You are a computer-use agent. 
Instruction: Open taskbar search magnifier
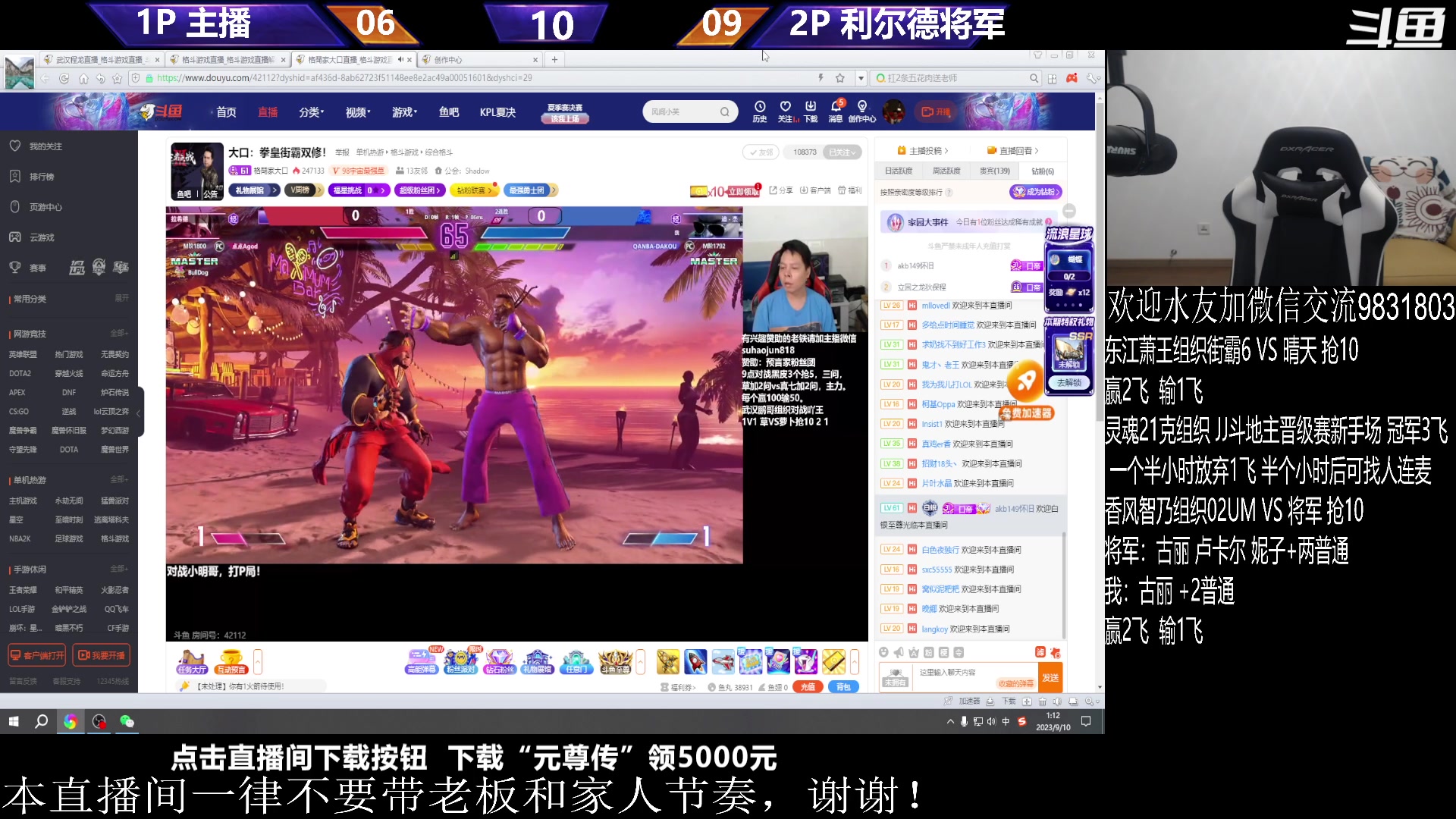coord(42,721)
